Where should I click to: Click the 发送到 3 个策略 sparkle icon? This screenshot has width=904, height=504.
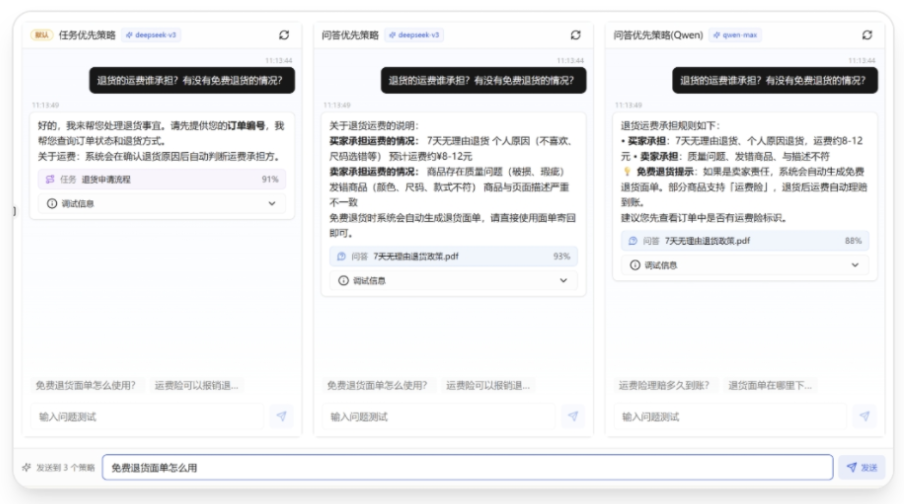pos(26,467)
